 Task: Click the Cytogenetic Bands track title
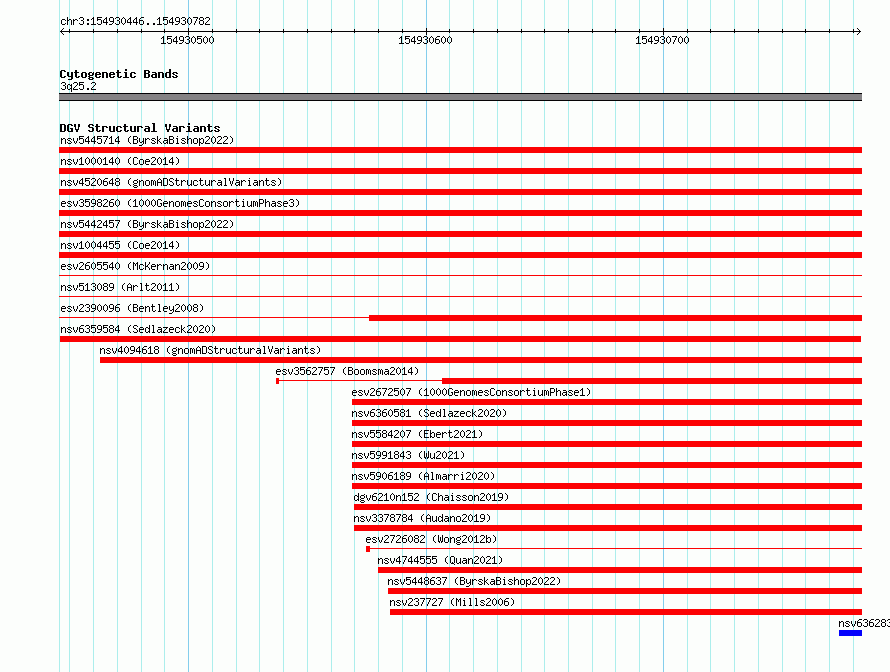(x=119, y=74)
